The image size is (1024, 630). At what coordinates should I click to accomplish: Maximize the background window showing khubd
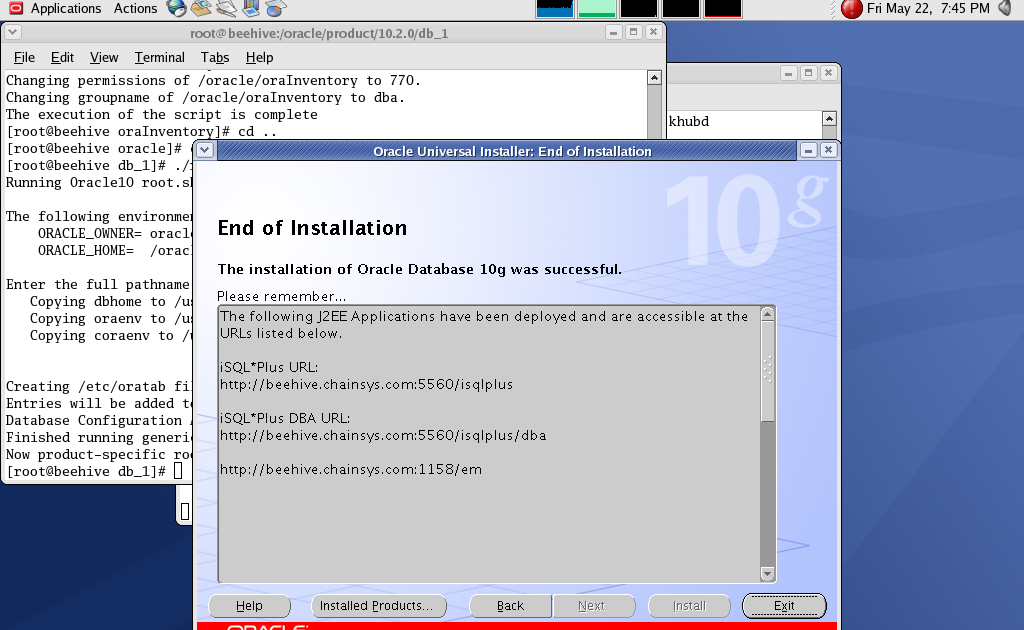pyautogui.click(x=808, y=73)
